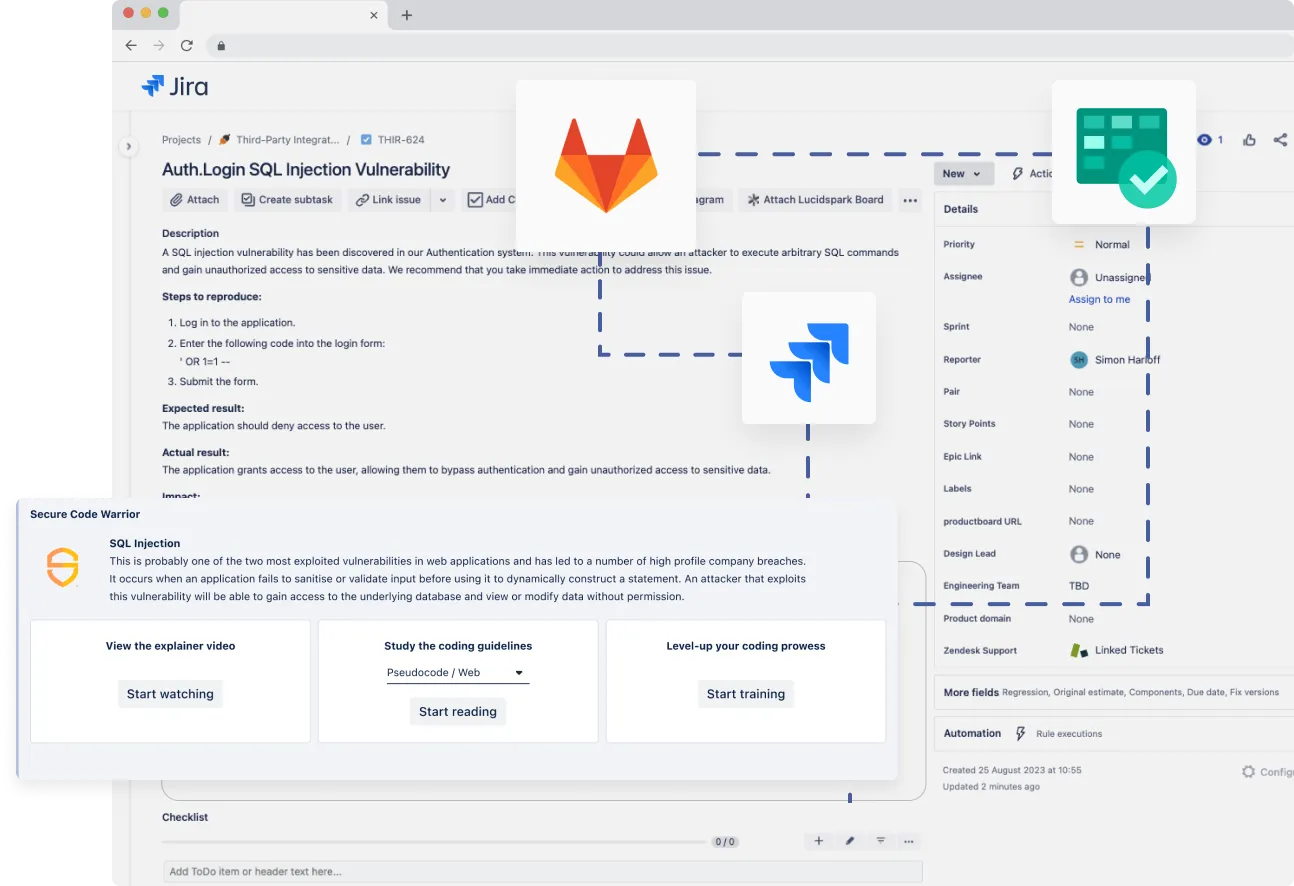Click the checklist 0 / 0 progress counter
This screenshot has height=886, width=1294.
[725, 842]
